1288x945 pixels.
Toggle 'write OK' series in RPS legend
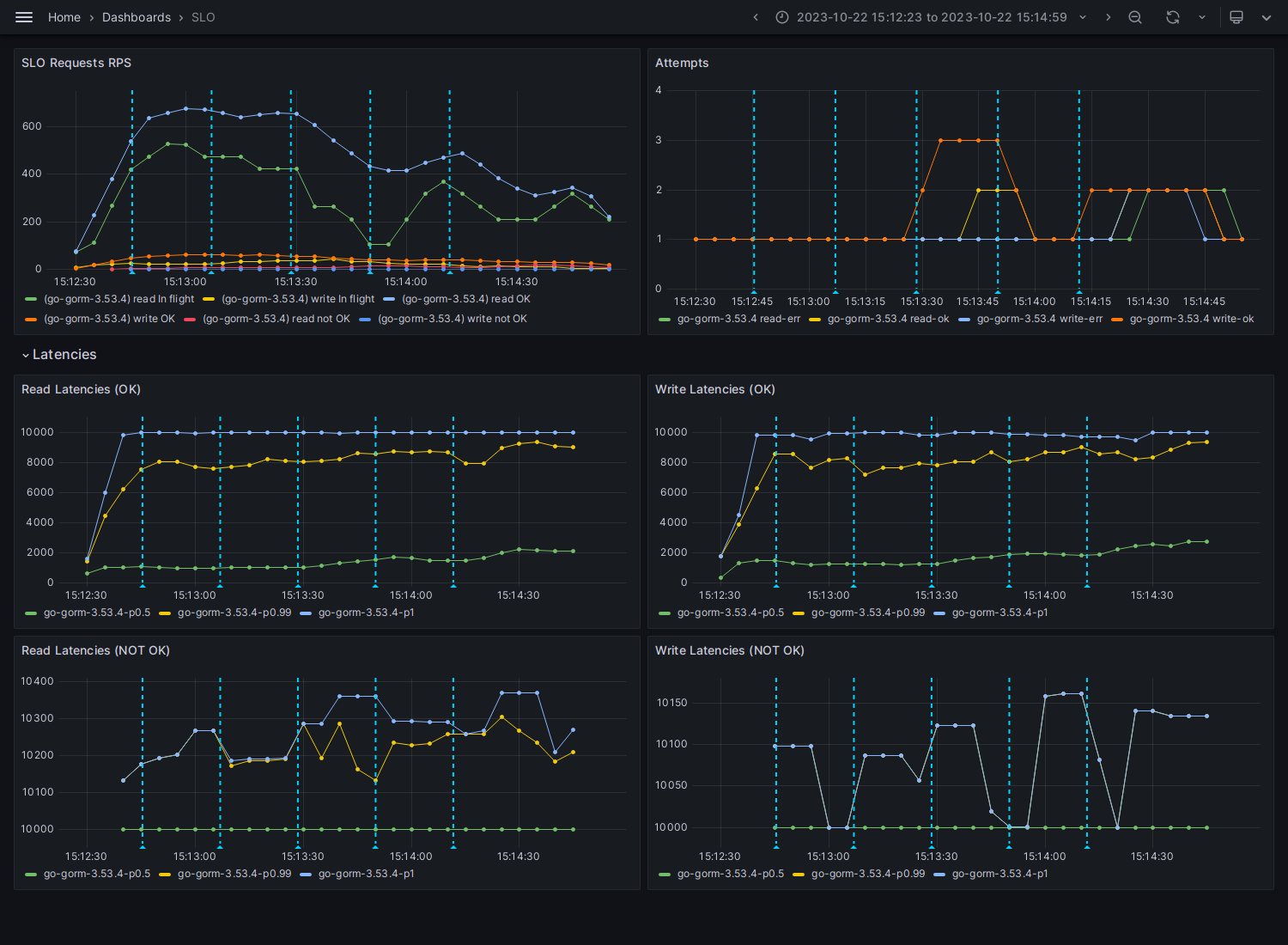click(109, 319)
